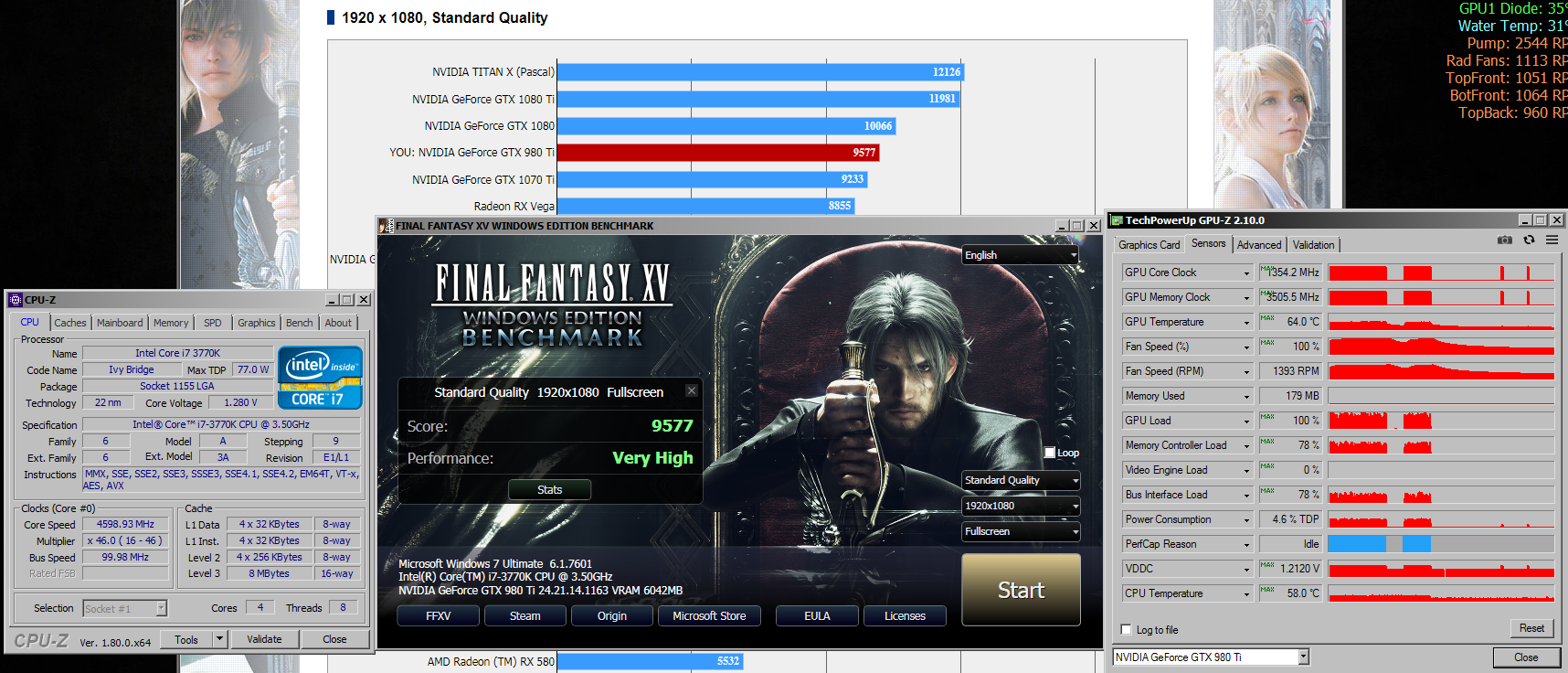
Task: Open CPU-Z About tab
Action: click(338, 323)
